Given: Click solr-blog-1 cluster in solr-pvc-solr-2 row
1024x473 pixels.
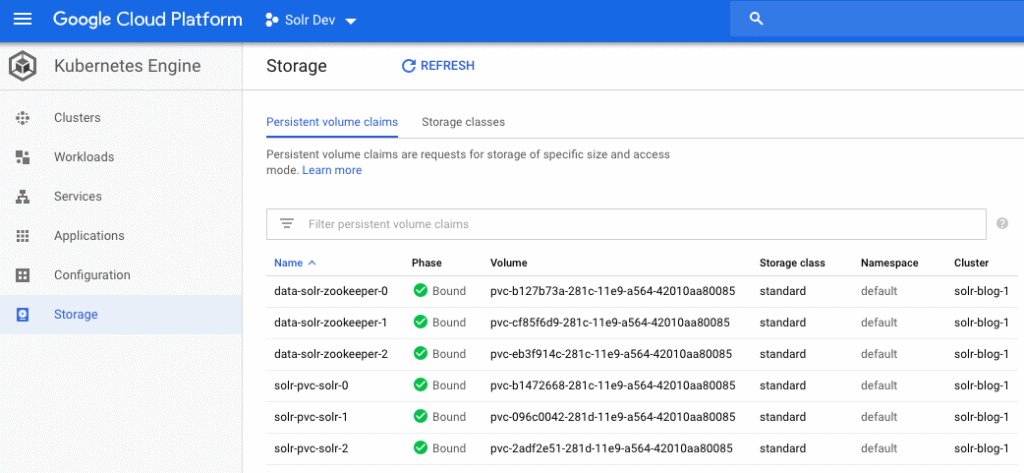Looking at the screenshot, I should point(982,448).
